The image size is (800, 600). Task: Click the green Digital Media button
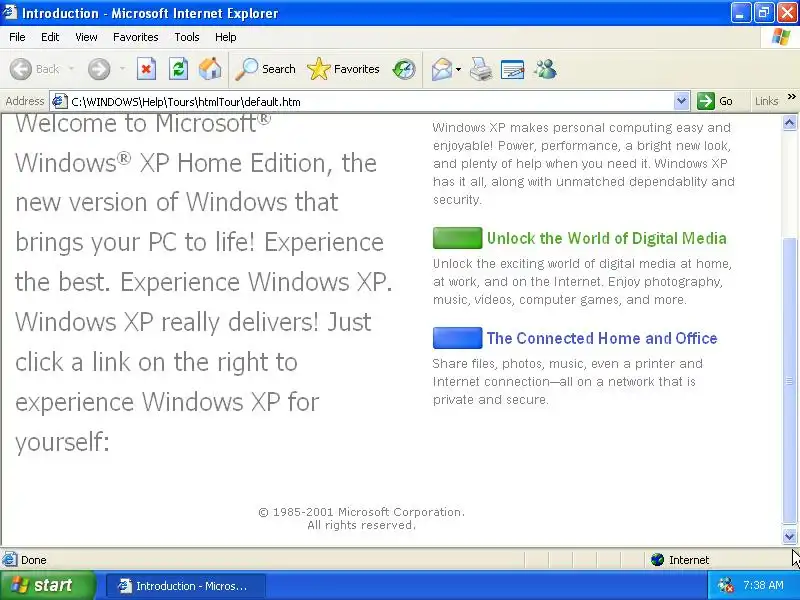click(457, 238)
